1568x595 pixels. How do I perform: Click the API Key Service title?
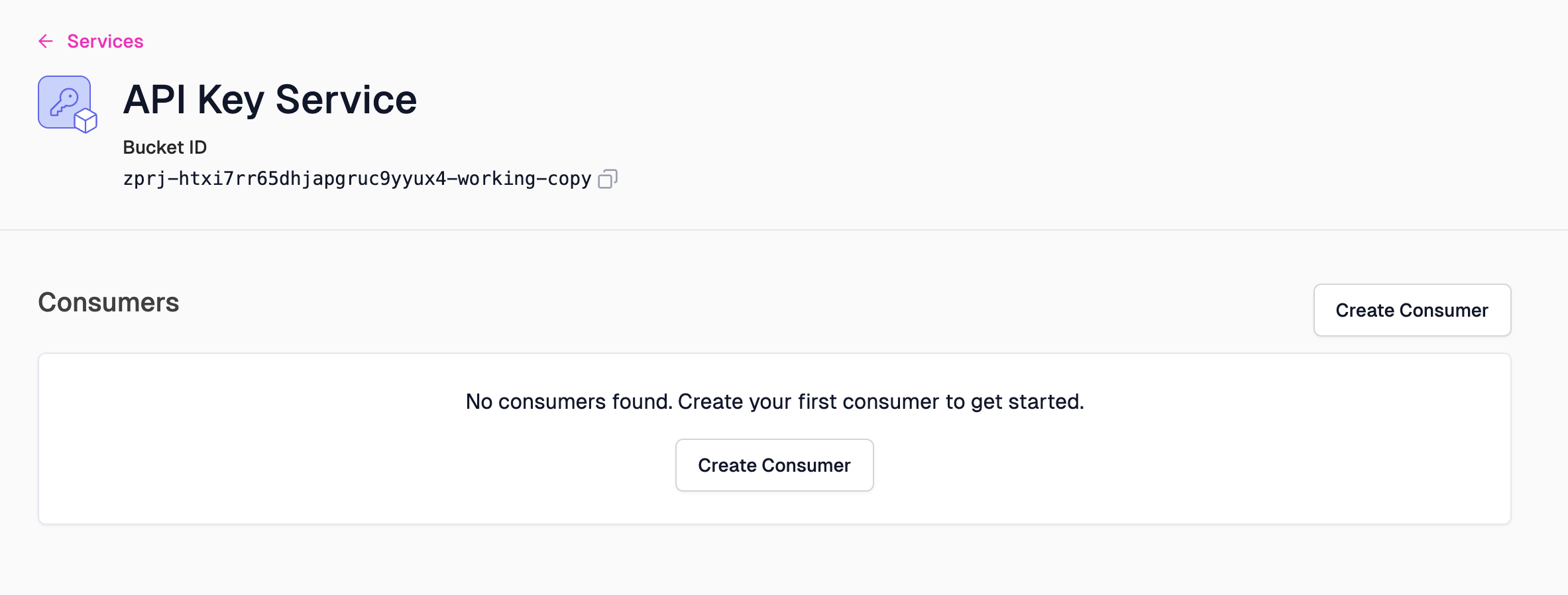[270, 100]
